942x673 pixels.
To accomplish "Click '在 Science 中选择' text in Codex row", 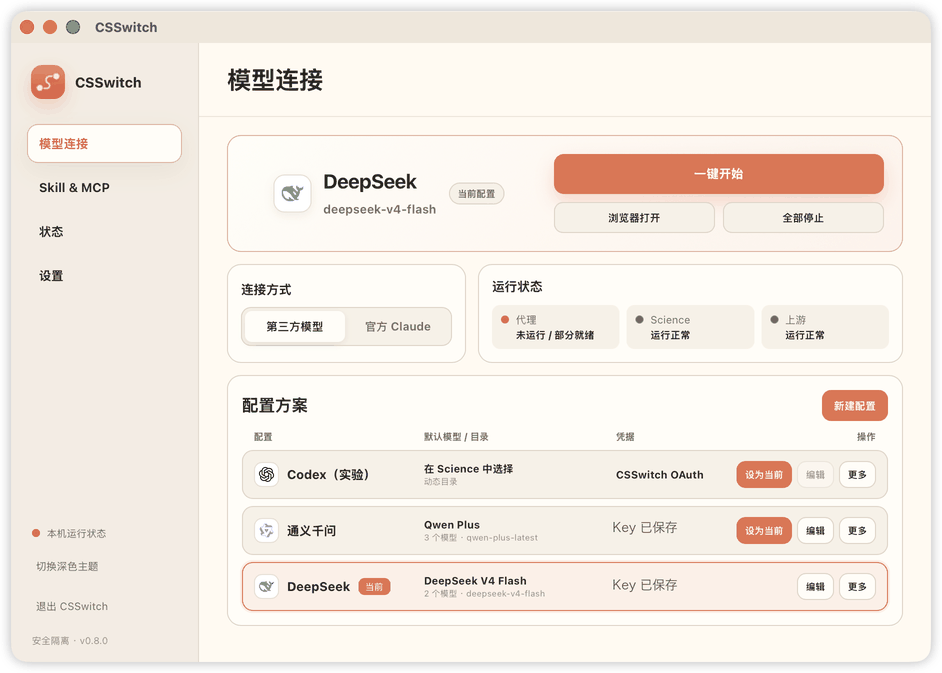I will 469,469.
